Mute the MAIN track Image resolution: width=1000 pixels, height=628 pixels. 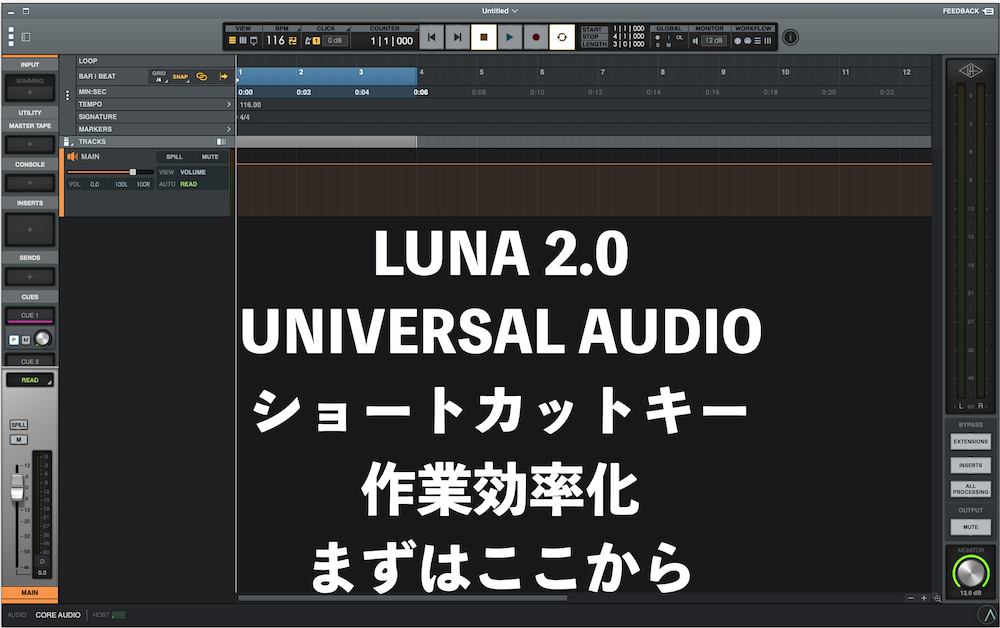click(x=209, y=157)
